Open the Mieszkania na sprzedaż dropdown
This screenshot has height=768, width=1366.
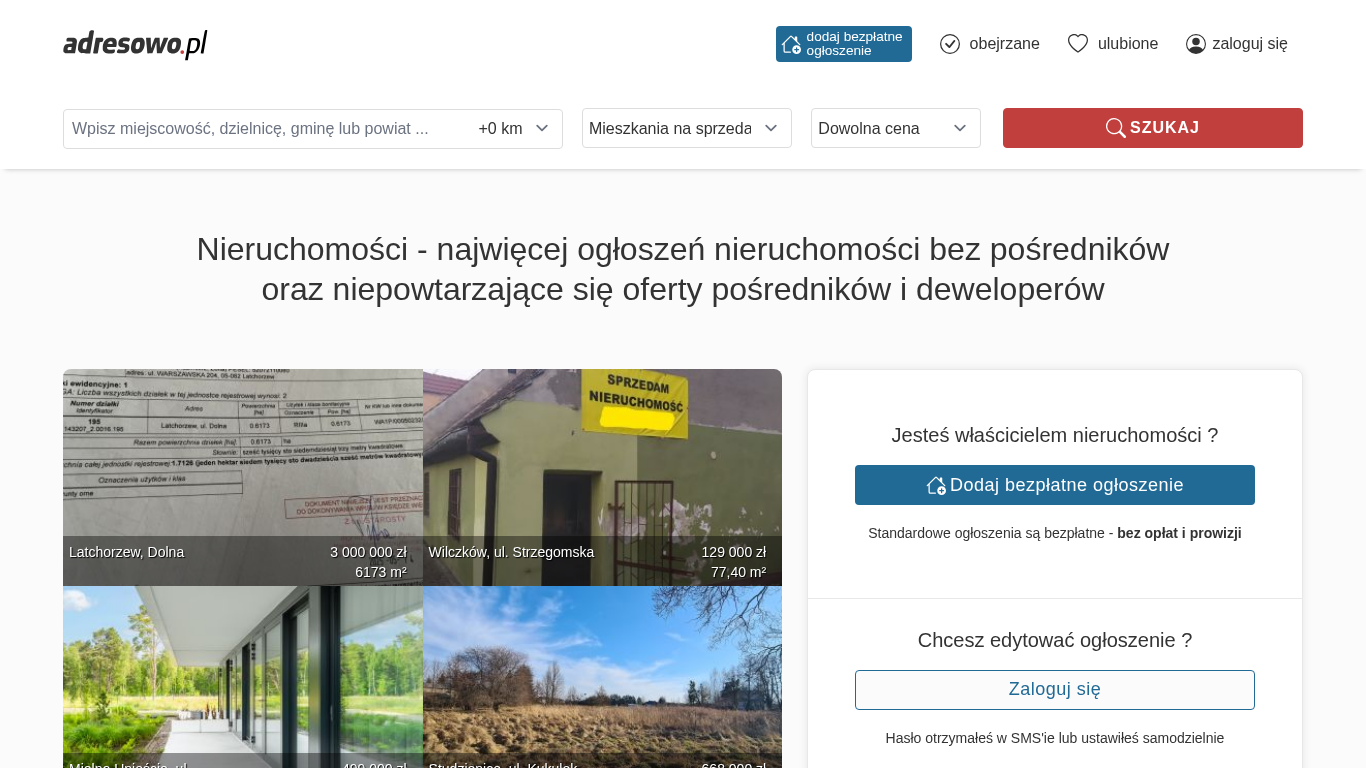pyautogui.click(x=686, y=128)
